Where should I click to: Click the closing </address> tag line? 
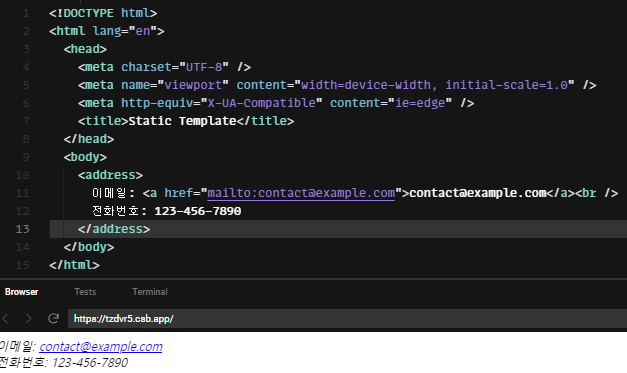114,229
